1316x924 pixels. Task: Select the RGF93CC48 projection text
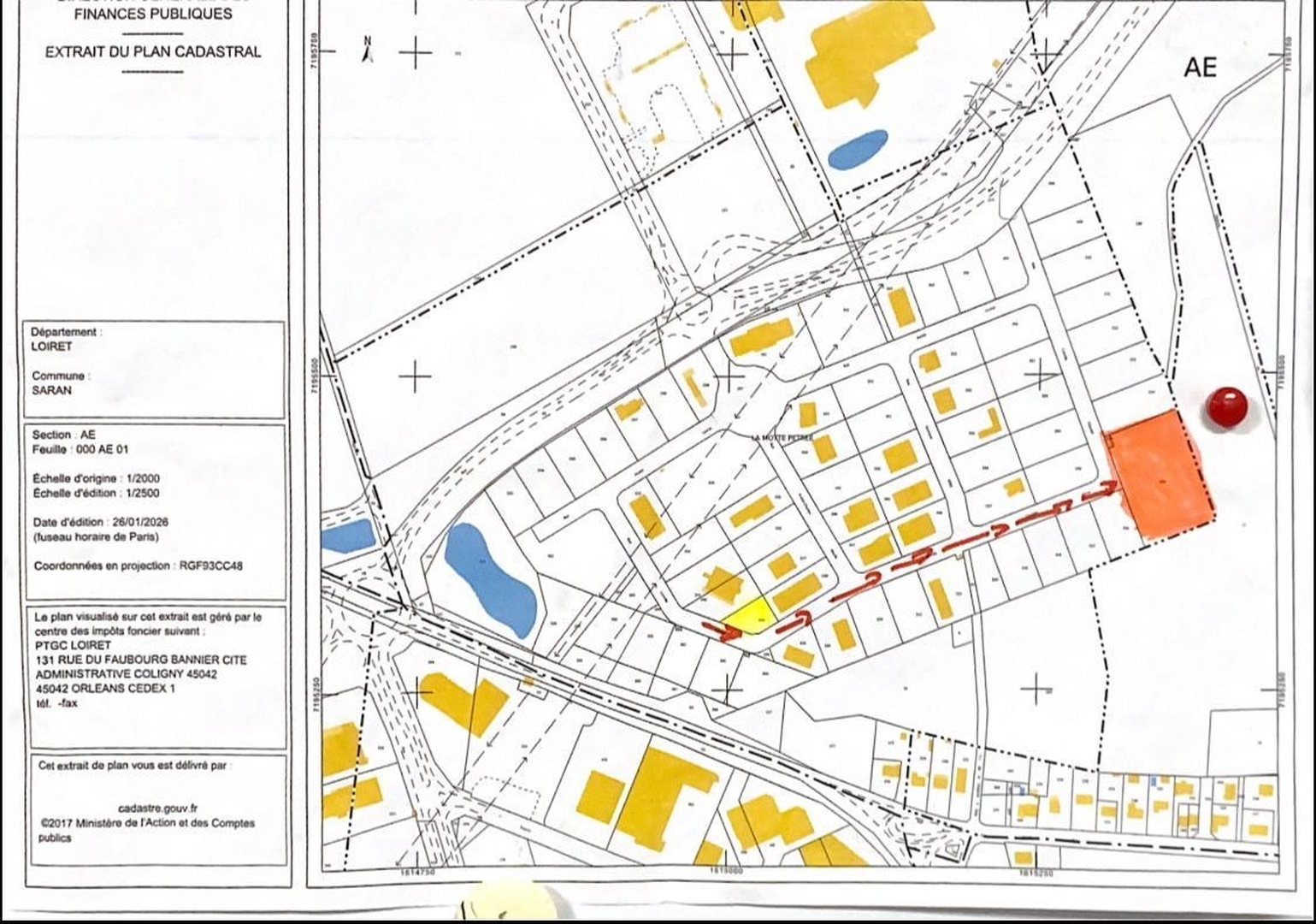coord(209,566)
